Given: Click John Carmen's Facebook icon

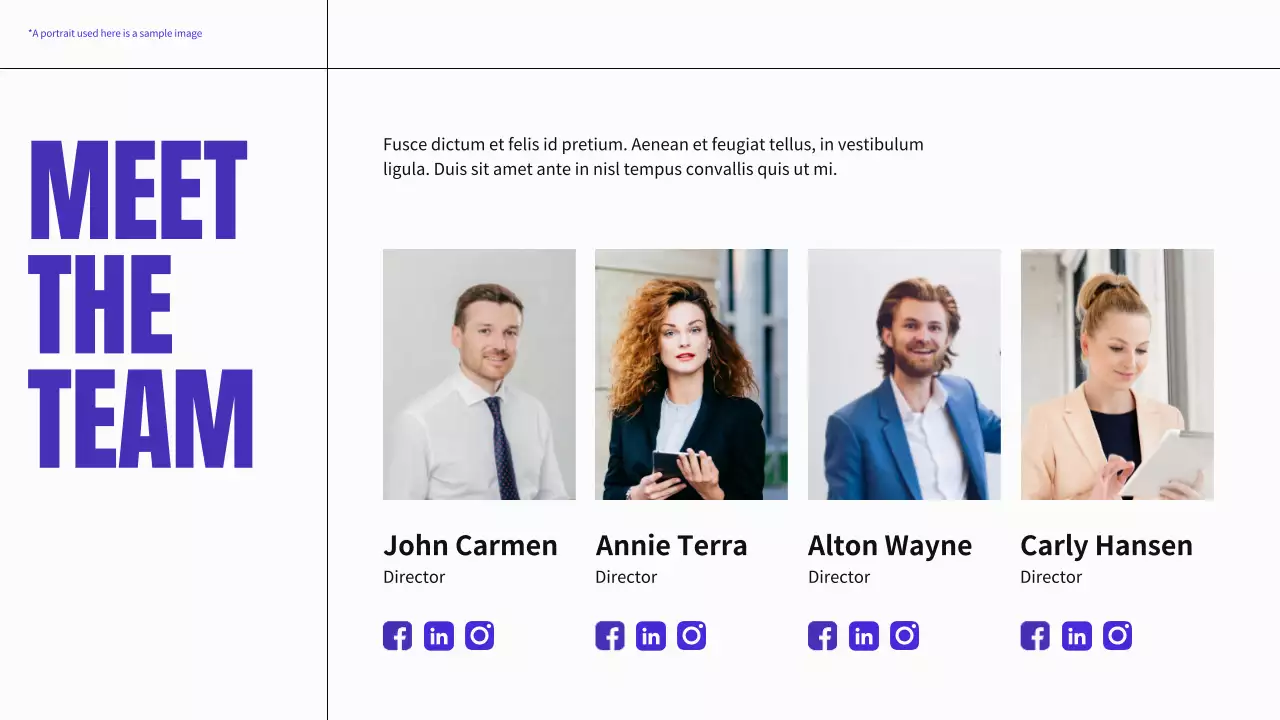Looking at the screenshot, I should click(397, 636).
